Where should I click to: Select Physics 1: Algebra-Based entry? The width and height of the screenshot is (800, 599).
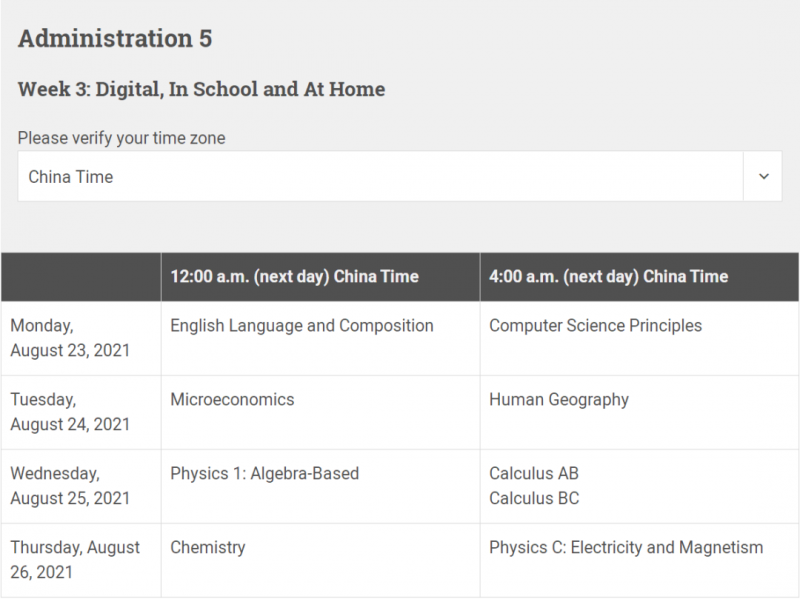click(x=264, y=473)
